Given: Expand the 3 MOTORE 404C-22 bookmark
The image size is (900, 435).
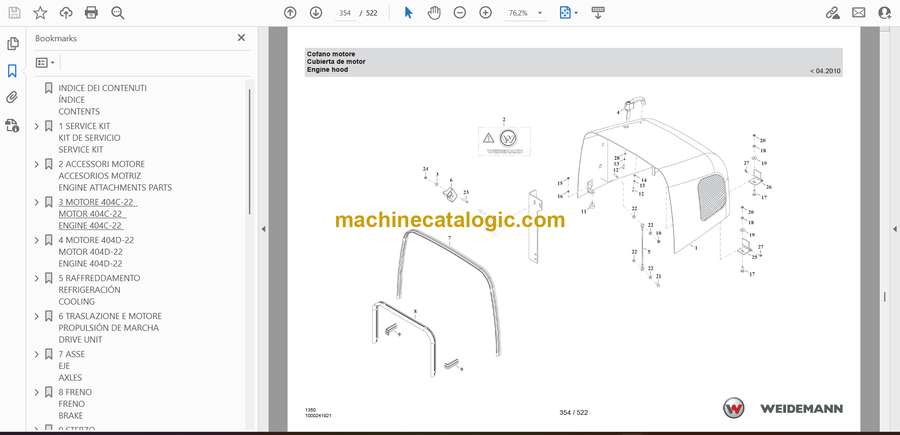Looking at the screenshot, I should coord(37,202).
